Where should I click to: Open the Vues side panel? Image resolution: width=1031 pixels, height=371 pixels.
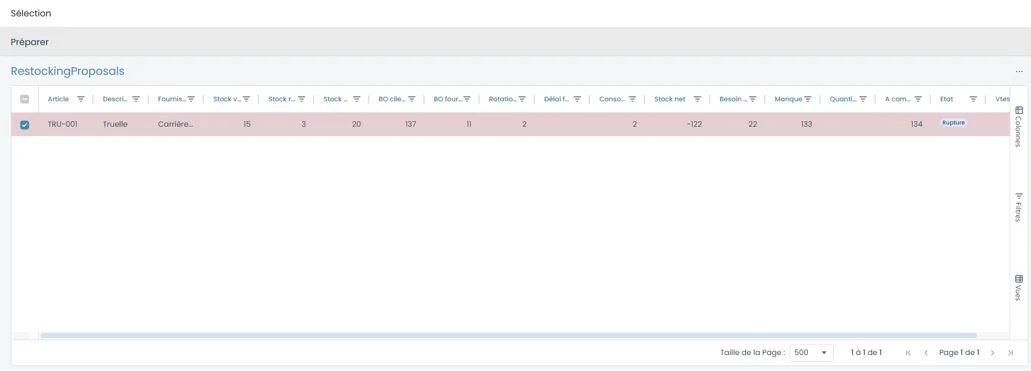pos(1019,287)
